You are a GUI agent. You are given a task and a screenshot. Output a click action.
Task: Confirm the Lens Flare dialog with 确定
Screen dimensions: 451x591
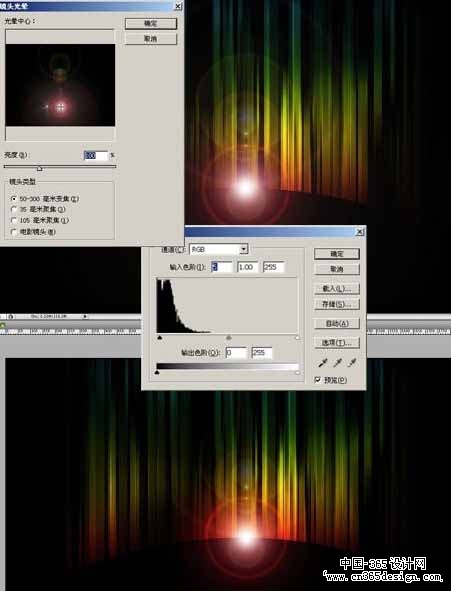[x=151, y=23]
